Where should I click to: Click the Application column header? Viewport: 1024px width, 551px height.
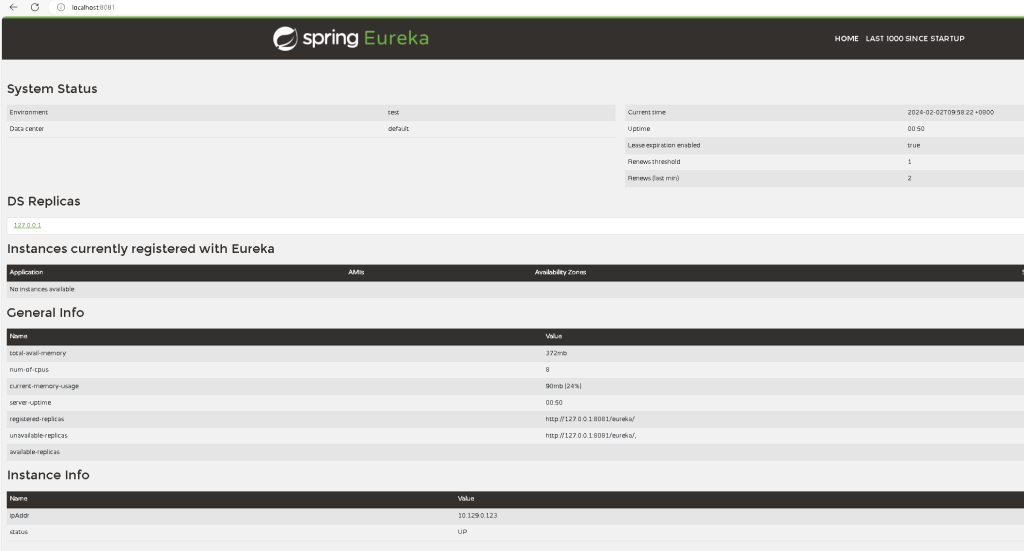pos(26,272)
